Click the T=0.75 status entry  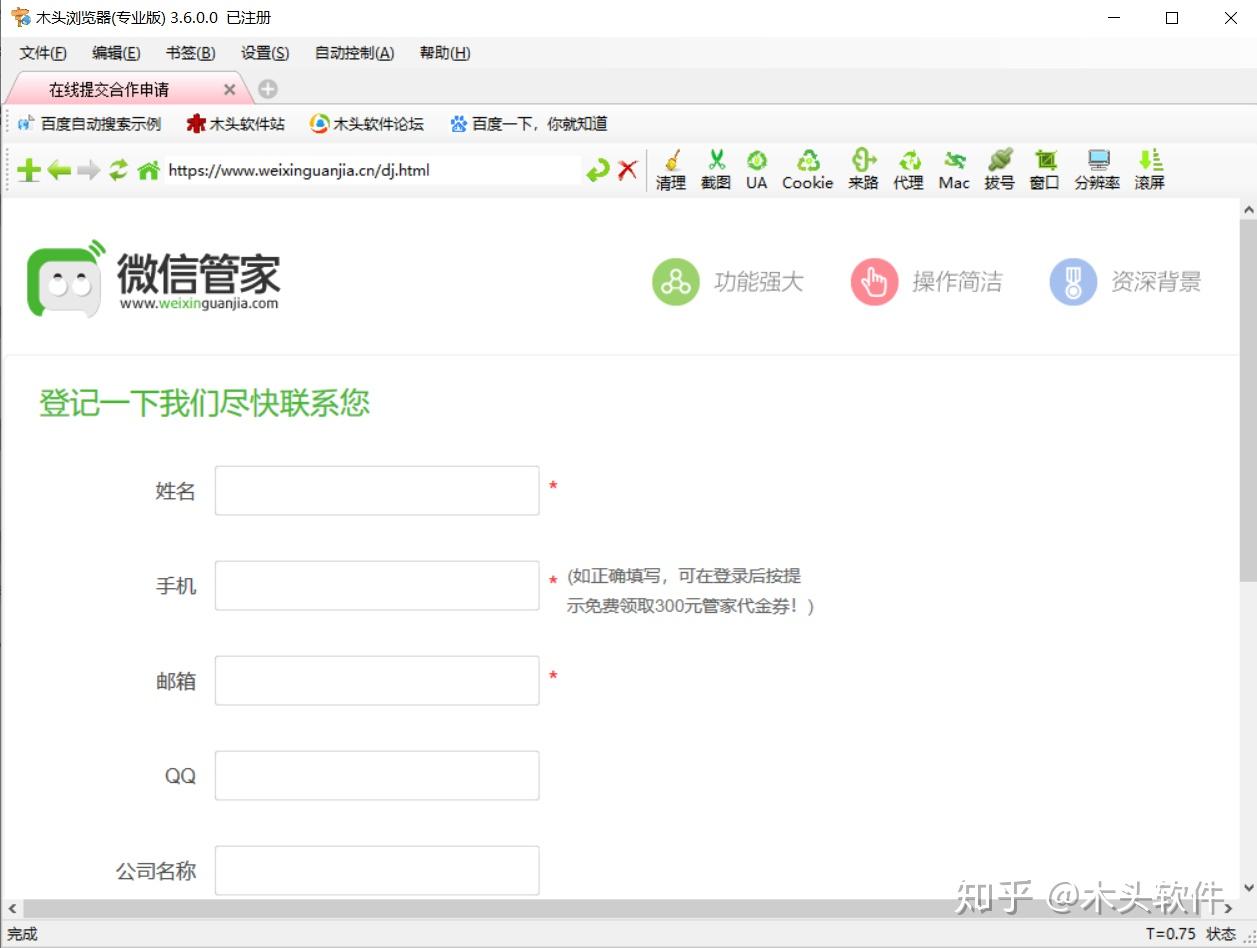click(1170, 934)
